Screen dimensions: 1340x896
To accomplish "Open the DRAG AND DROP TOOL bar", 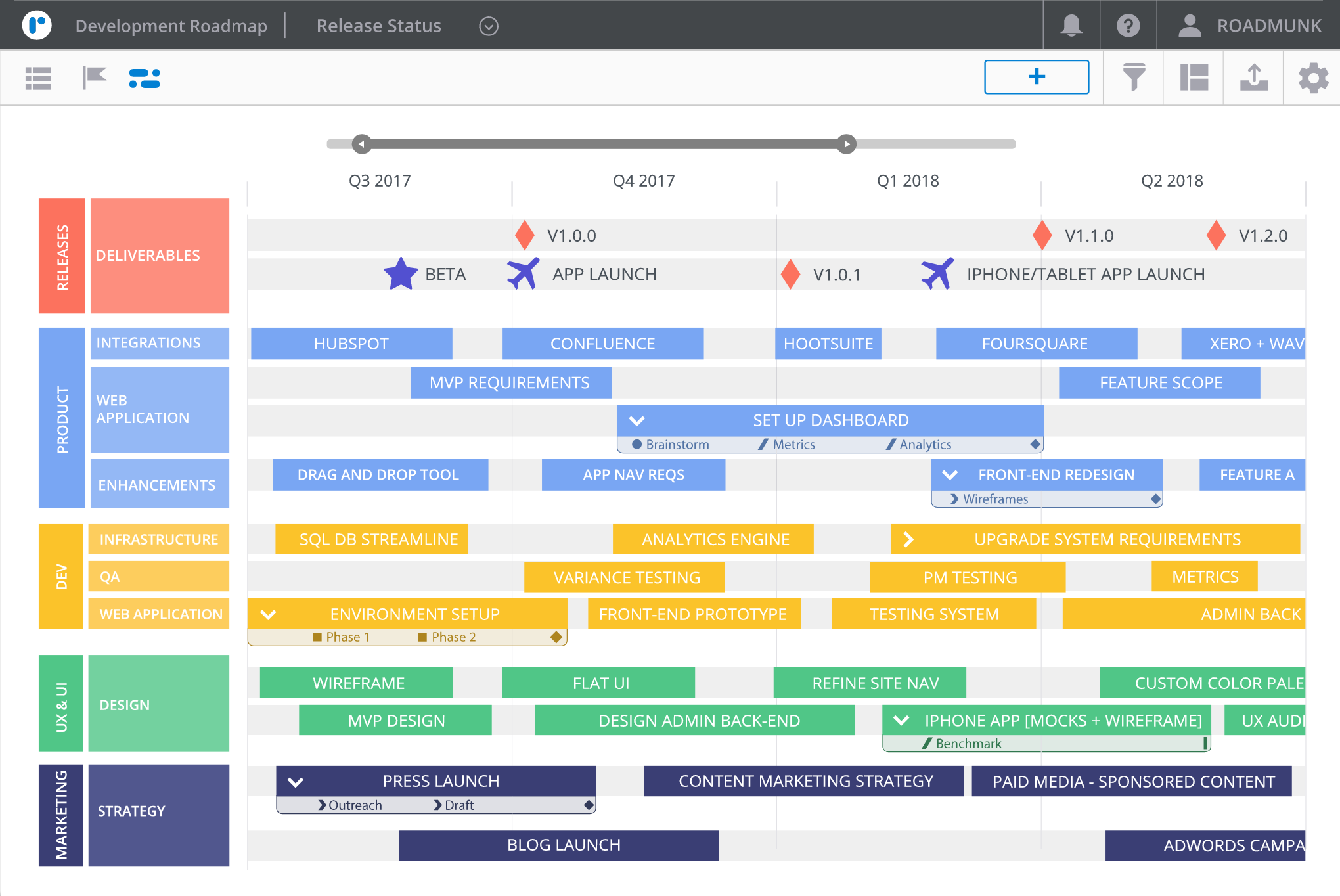I will pos(380,474).
